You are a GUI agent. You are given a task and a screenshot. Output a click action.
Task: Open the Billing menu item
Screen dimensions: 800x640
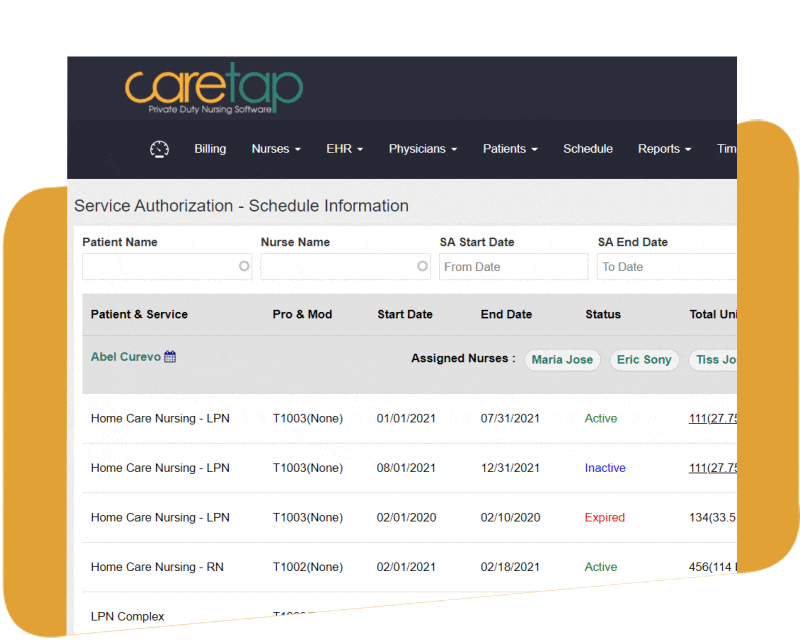[x=210, y=149]
